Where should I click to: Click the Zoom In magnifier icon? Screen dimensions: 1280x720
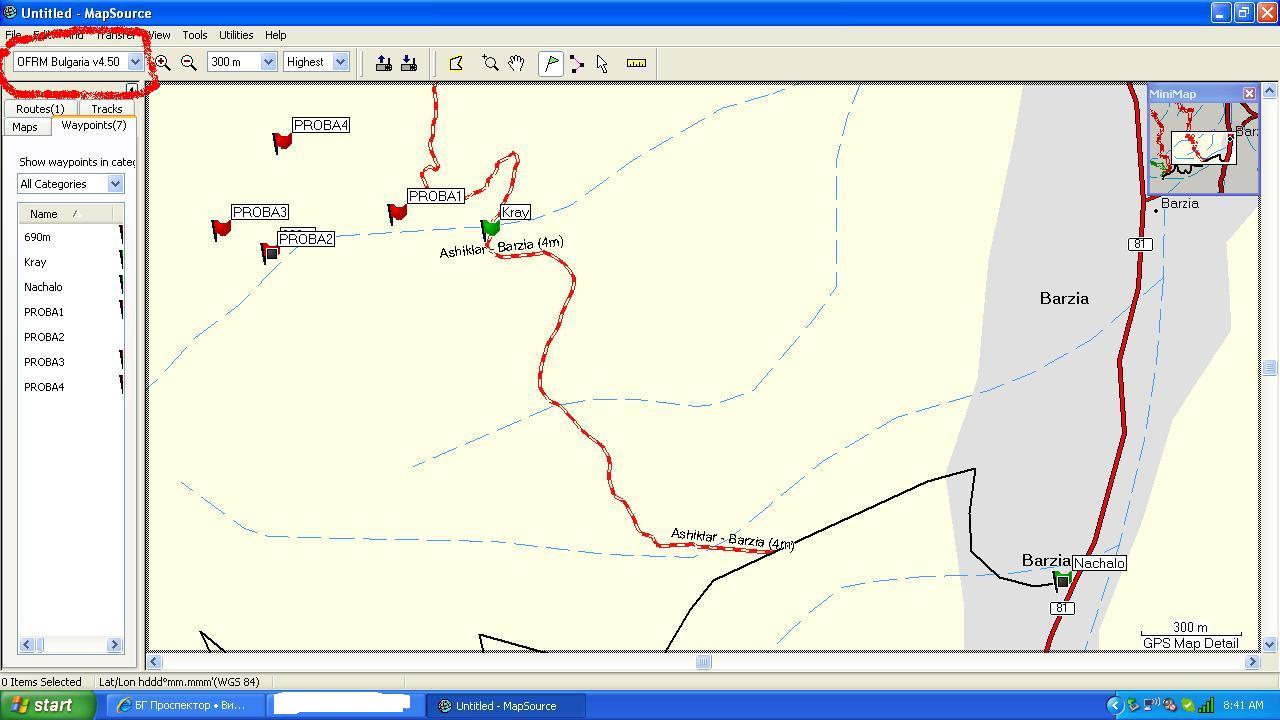[x=162, y=63]
